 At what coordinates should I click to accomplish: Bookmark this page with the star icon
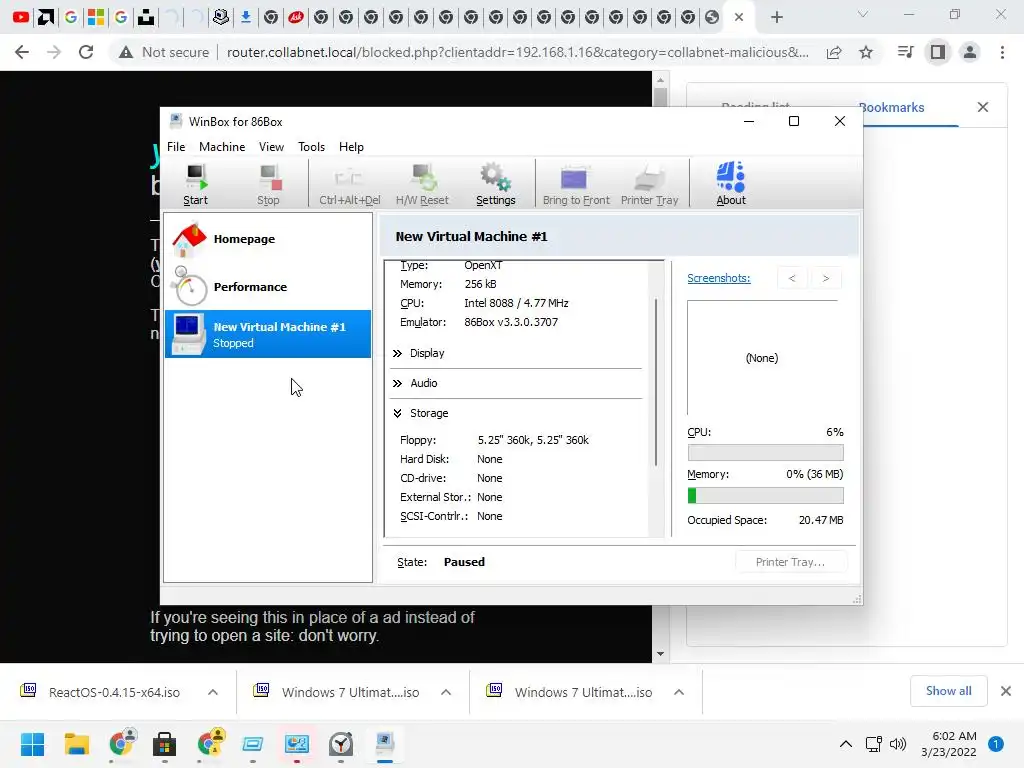tap(866, 52)
